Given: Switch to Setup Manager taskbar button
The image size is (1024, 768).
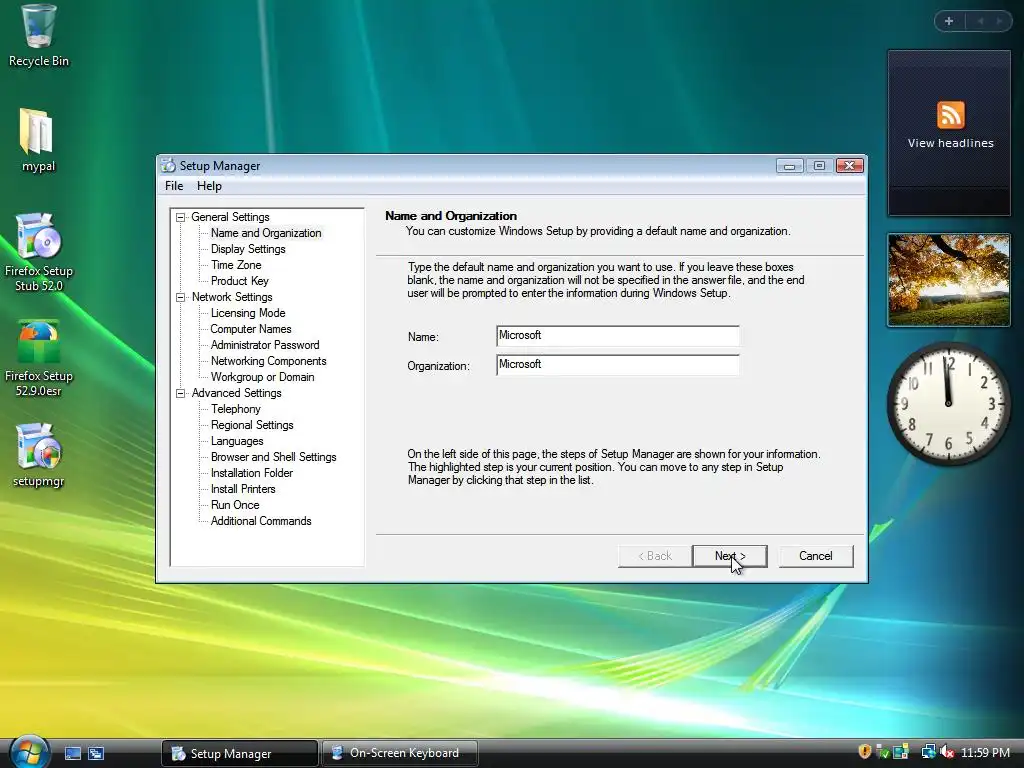Looking at the screenshot, I should tap(240, 753).
